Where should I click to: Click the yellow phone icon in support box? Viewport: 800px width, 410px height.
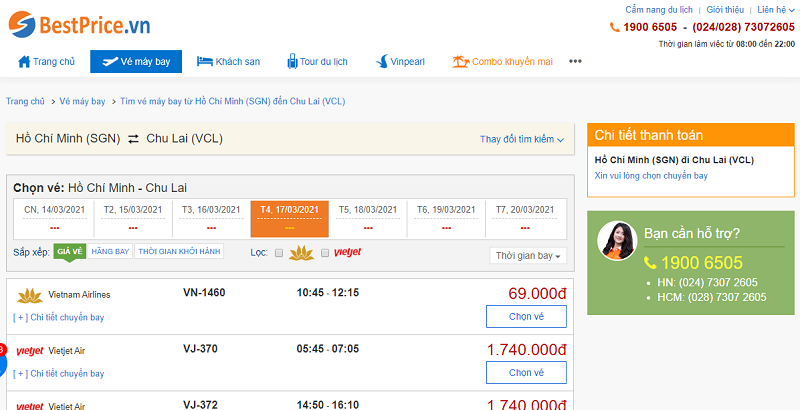[x=650, y=263]
